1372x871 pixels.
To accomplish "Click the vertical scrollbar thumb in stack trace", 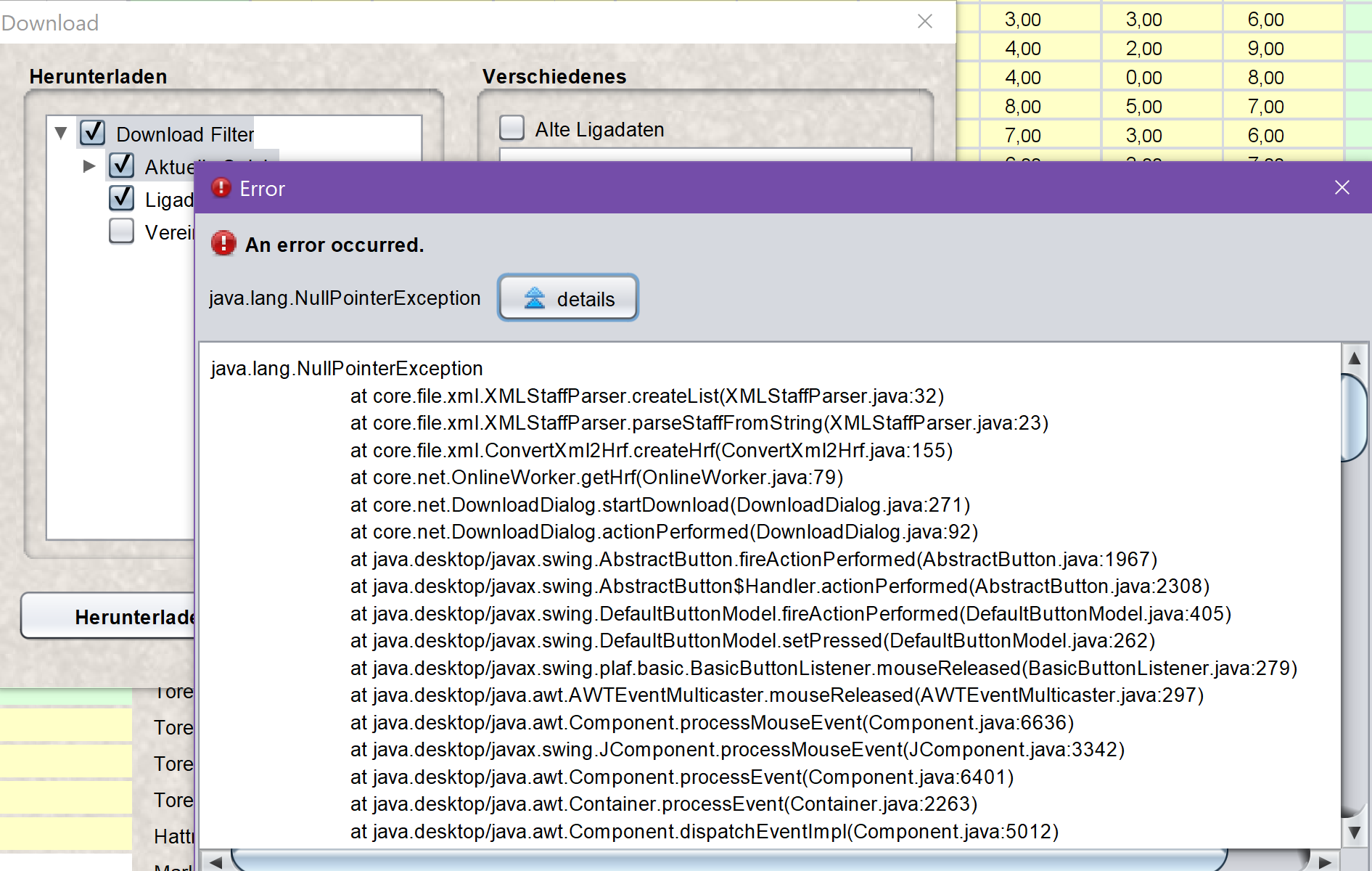I will (x=1354, y=417).
